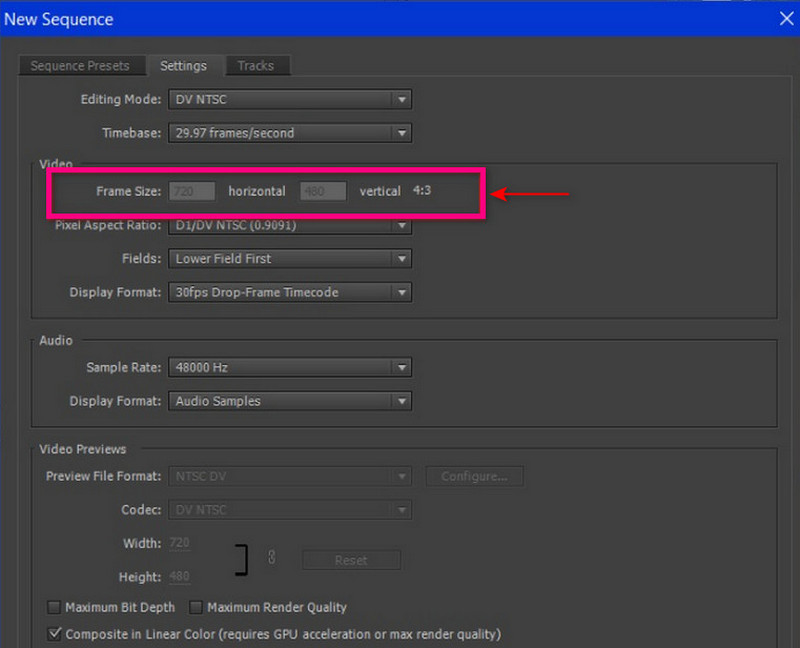This screenshot has width=800, height=648.
Task: Switch to the Sequence Presets tab
Action: (x=80, y=66)
